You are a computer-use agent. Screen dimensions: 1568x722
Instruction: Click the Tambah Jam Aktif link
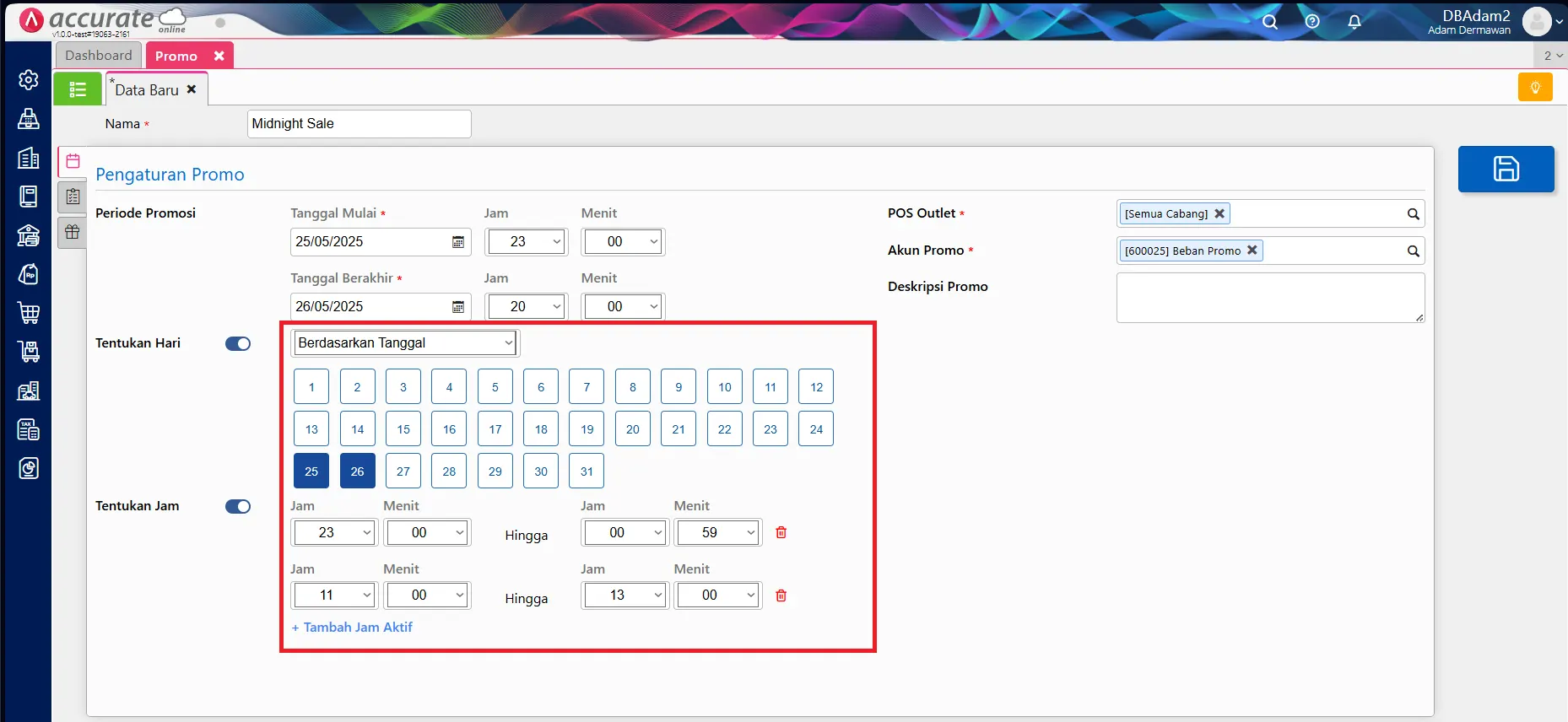(x=353, y=628)
